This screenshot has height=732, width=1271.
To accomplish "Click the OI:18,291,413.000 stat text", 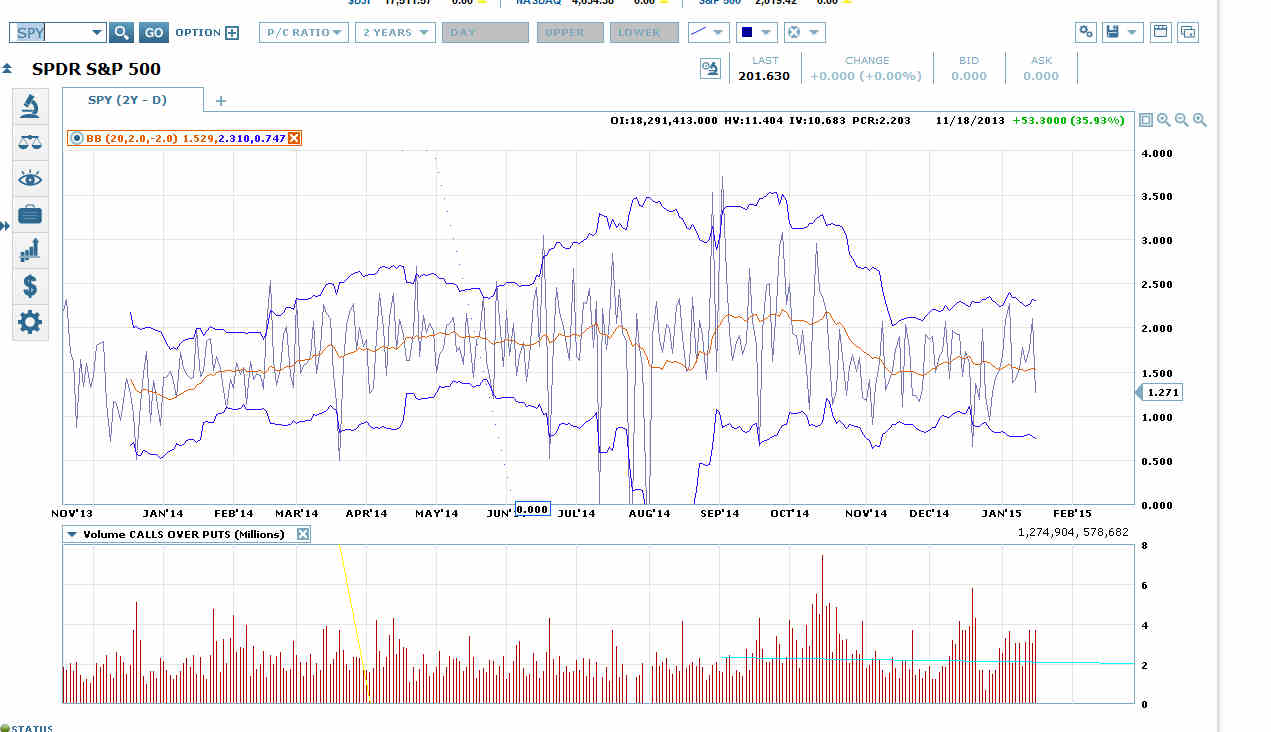I will coord(664,120).
